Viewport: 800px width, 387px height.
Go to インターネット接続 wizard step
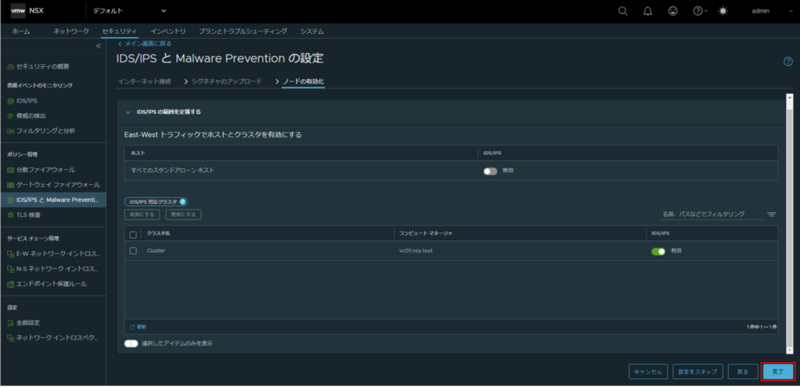click(x=144, y=82)
